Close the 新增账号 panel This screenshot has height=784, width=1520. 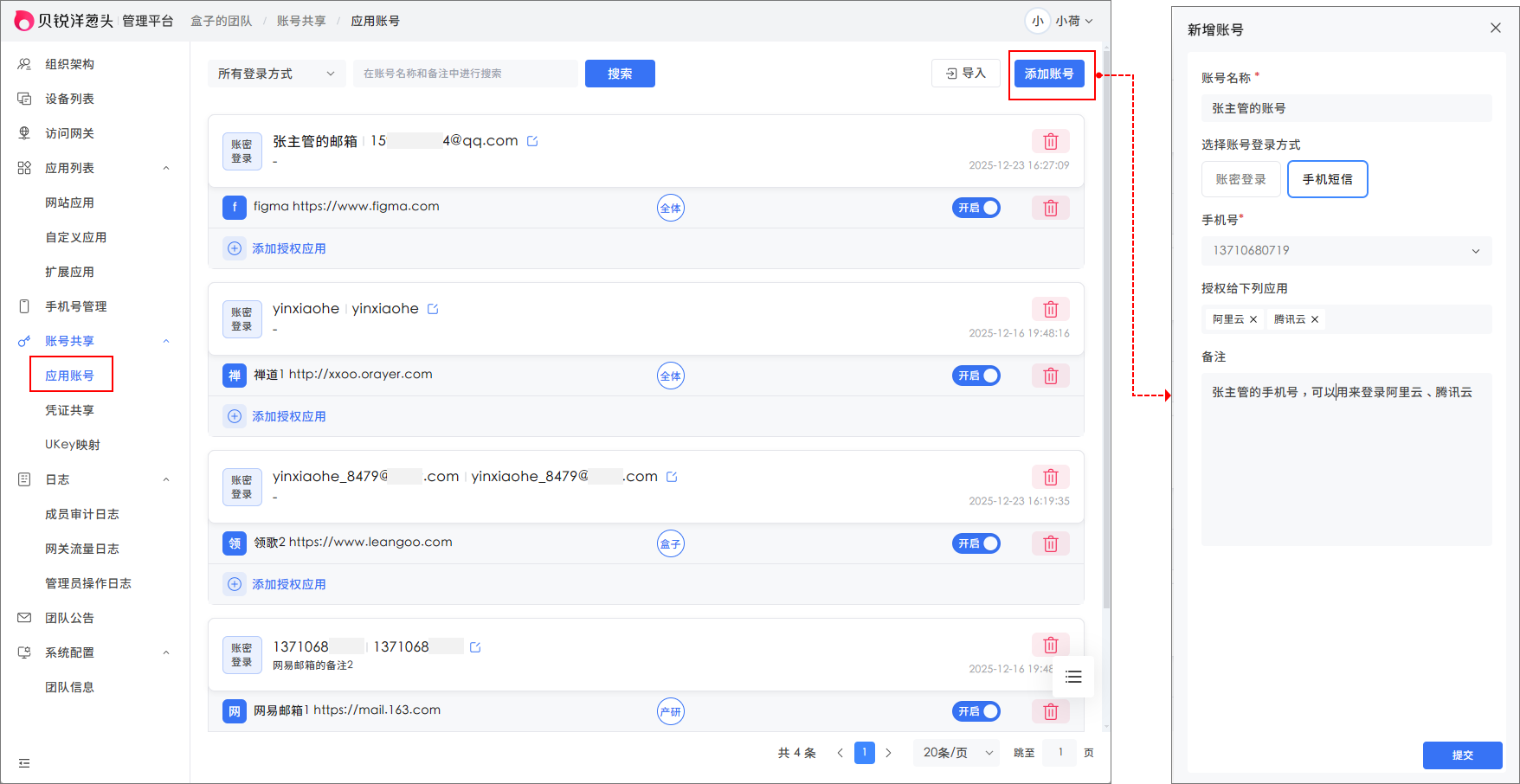(1495, 28)
